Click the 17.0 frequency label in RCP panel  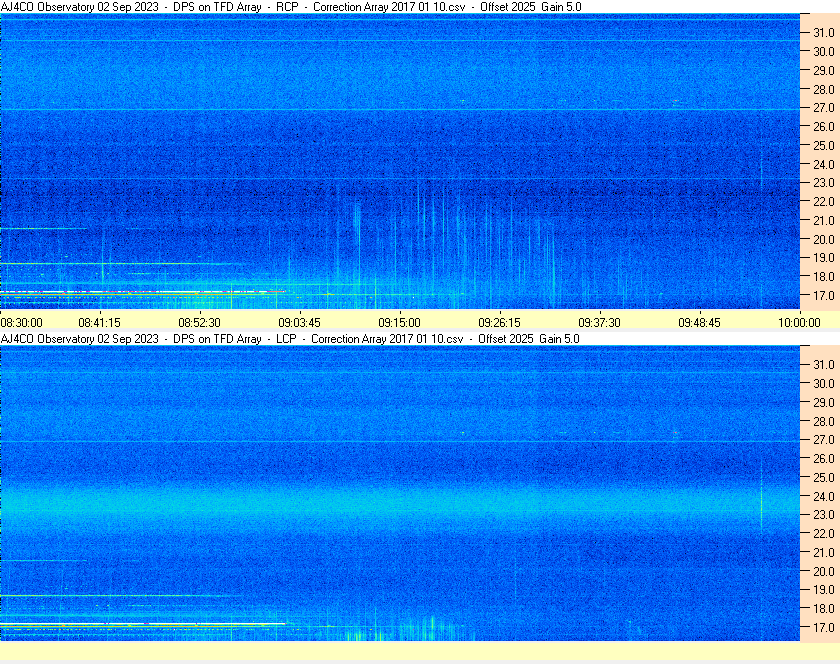click(824, 295)
